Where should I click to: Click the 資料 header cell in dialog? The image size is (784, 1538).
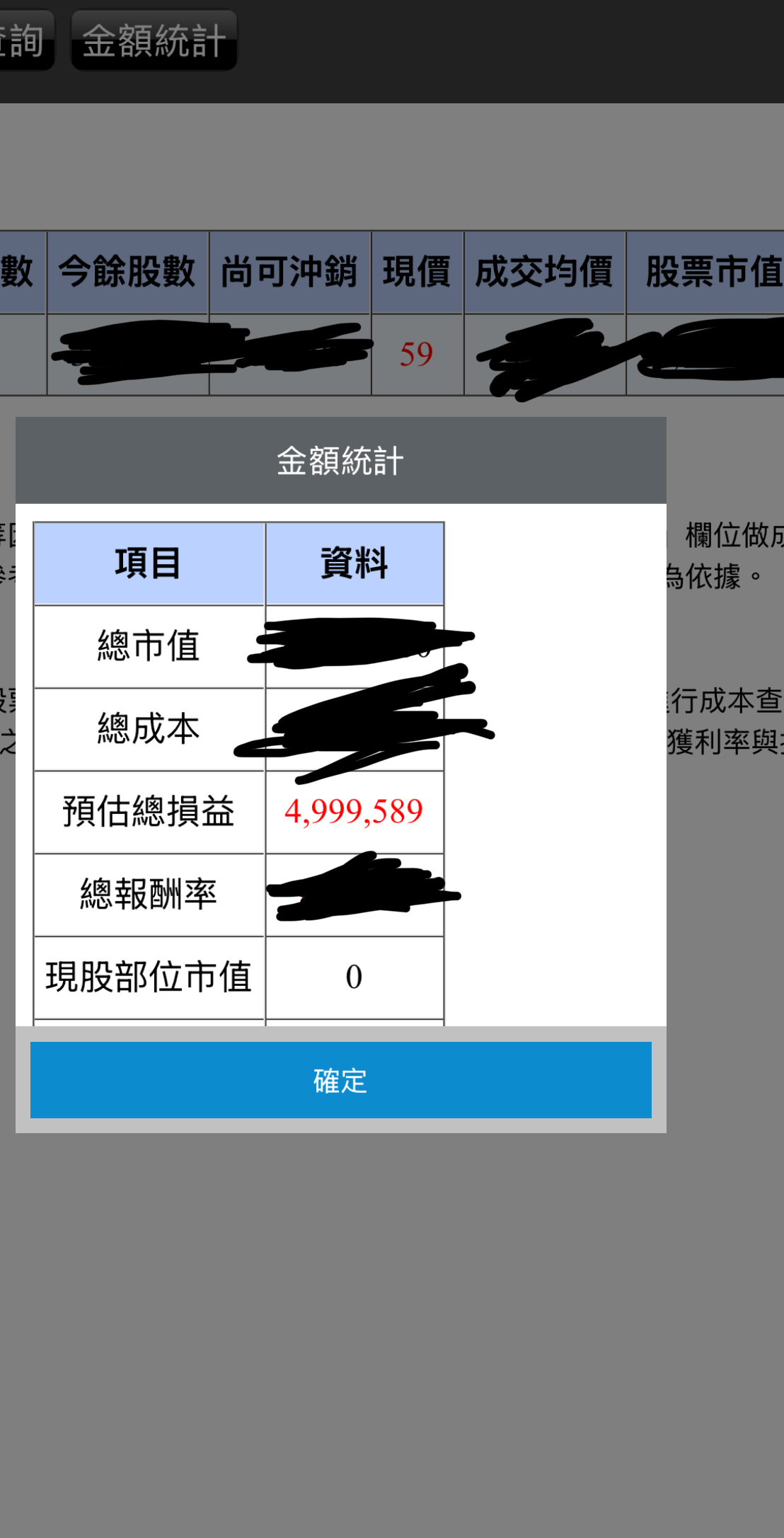tap(354, 563)
